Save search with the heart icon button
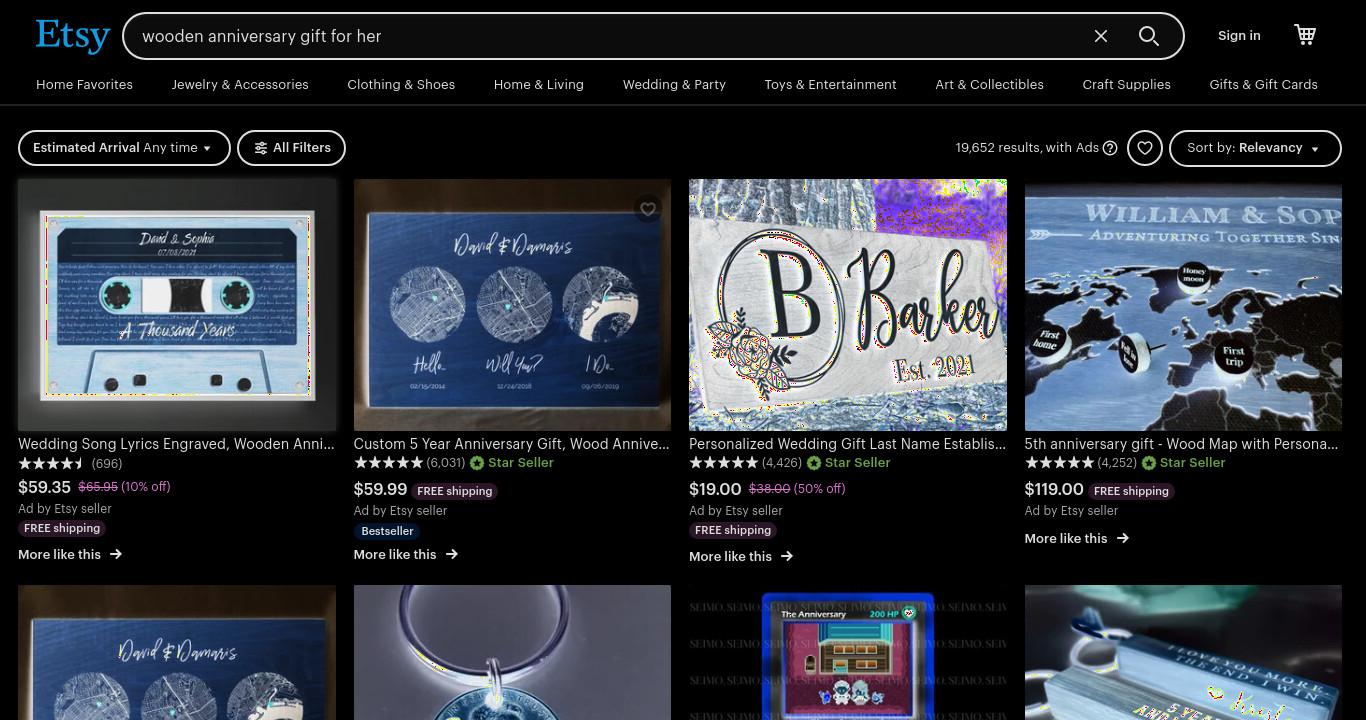 click(x=1145, y=148)
